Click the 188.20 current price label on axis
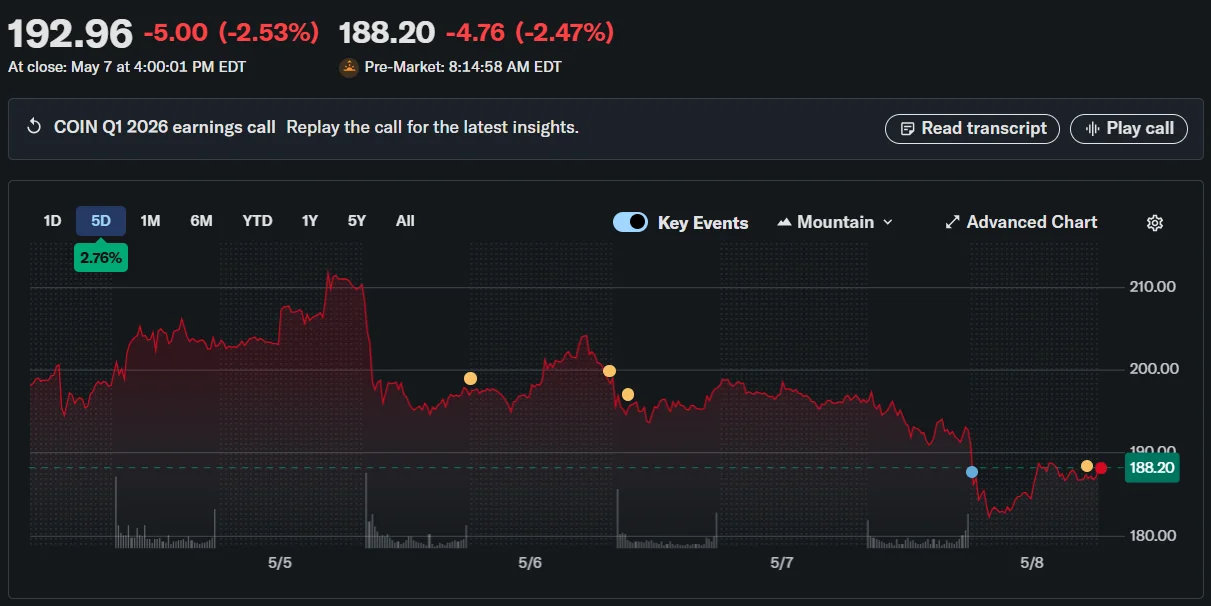This screenshot has width=1211, height=606. click(x=1152, y=467)
